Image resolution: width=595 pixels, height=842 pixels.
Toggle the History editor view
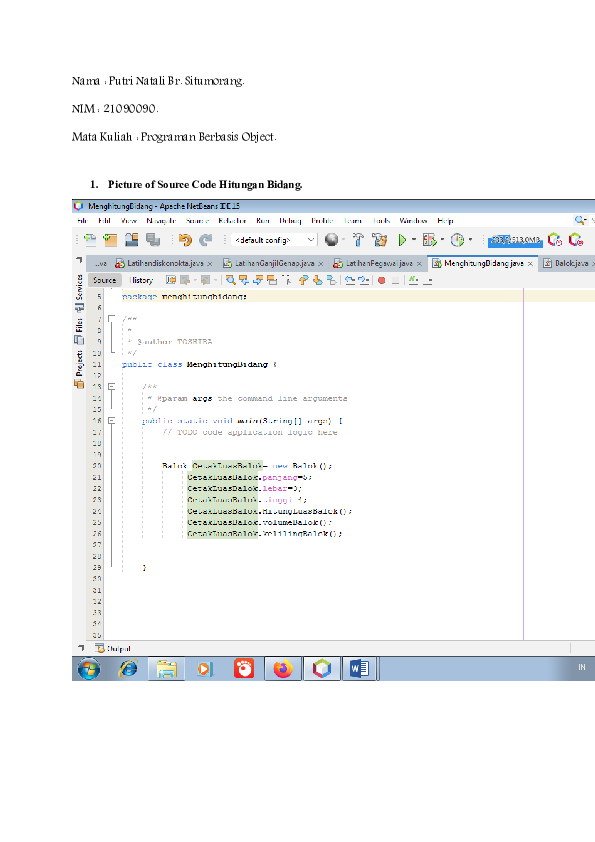click(x=141, y=280)
